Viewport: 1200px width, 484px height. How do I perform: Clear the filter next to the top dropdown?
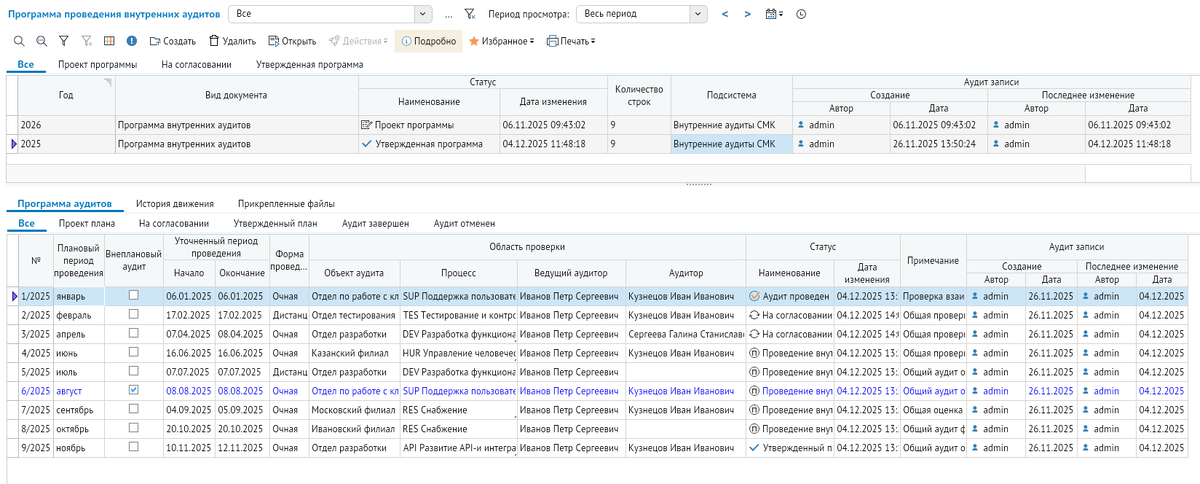tap(470, 14)
